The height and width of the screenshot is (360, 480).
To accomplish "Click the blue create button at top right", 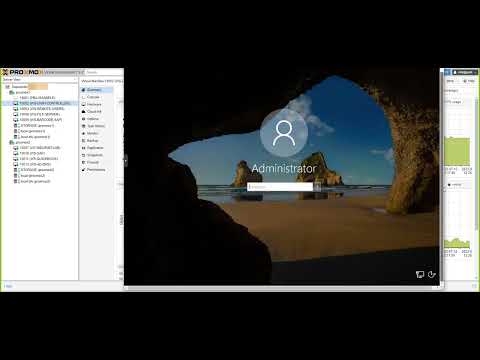I will pos(447,72).
